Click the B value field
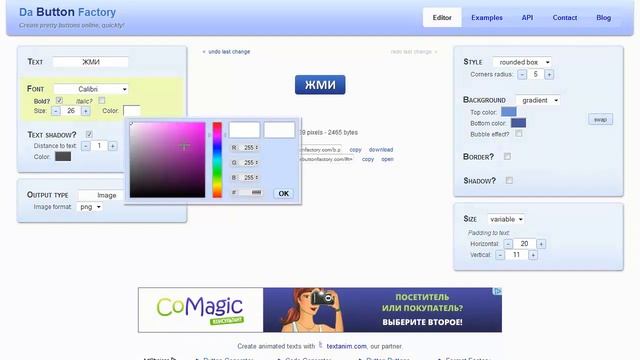Viewport: 640px width, 360px height. (x=249, y=178)
